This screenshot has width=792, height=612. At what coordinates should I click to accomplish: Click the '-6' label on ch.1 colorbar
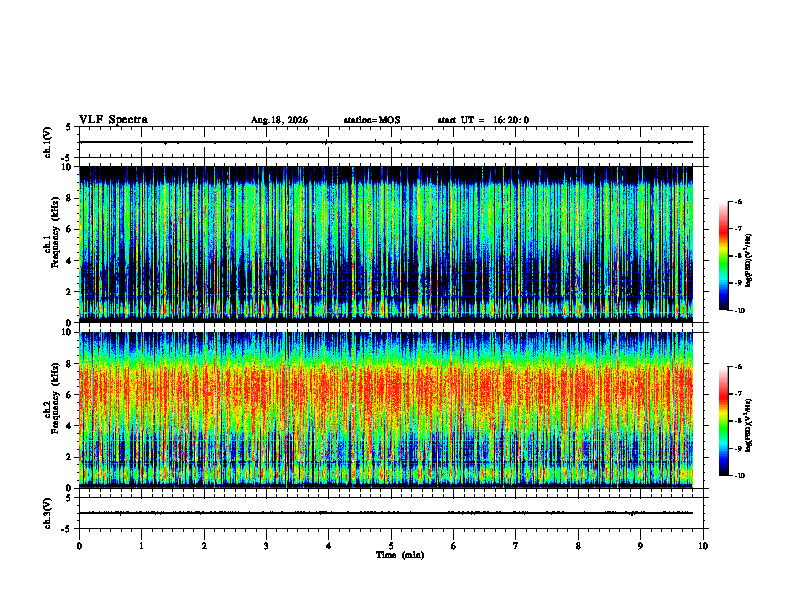click(x=738, y=202)
